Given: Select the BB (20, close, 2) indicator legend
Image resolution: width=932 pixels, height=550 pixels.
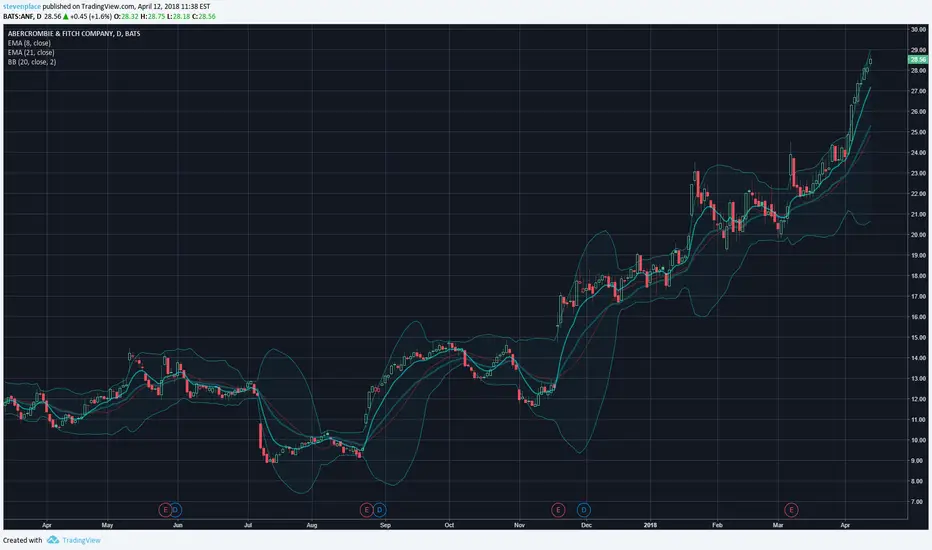Looking at the screenshot, I should point(32,62).
